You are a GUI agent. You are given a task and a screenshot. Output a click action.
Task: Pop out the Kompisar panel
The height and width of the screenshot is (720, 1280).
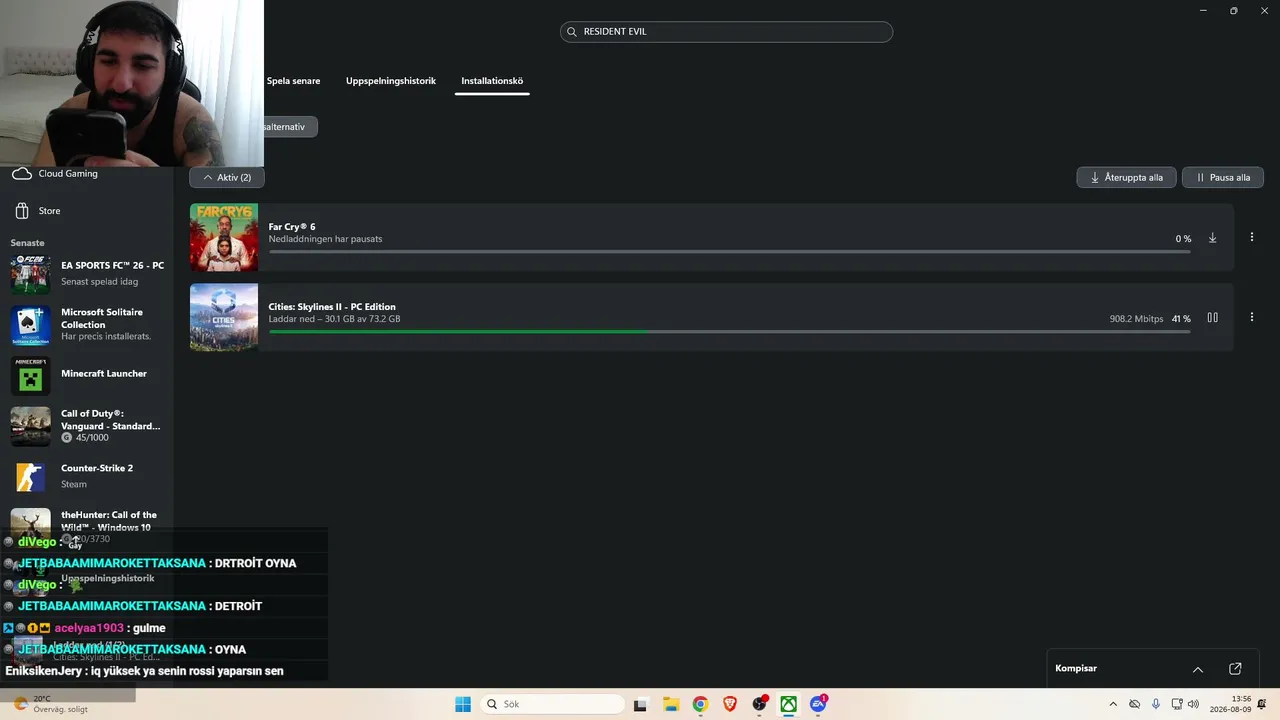(x=1235, y=669)
